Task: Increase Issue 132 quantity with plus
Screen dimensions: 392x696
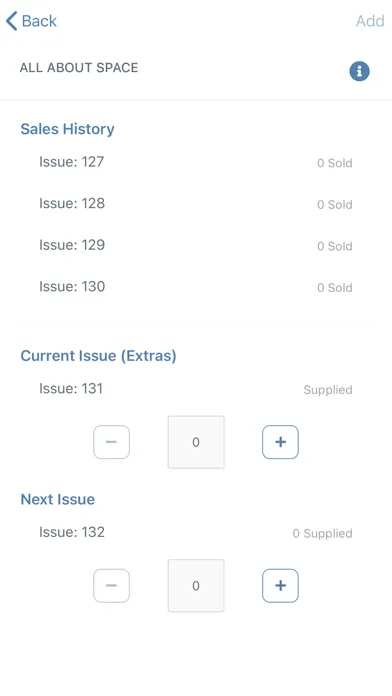Action: pos(280,585)
